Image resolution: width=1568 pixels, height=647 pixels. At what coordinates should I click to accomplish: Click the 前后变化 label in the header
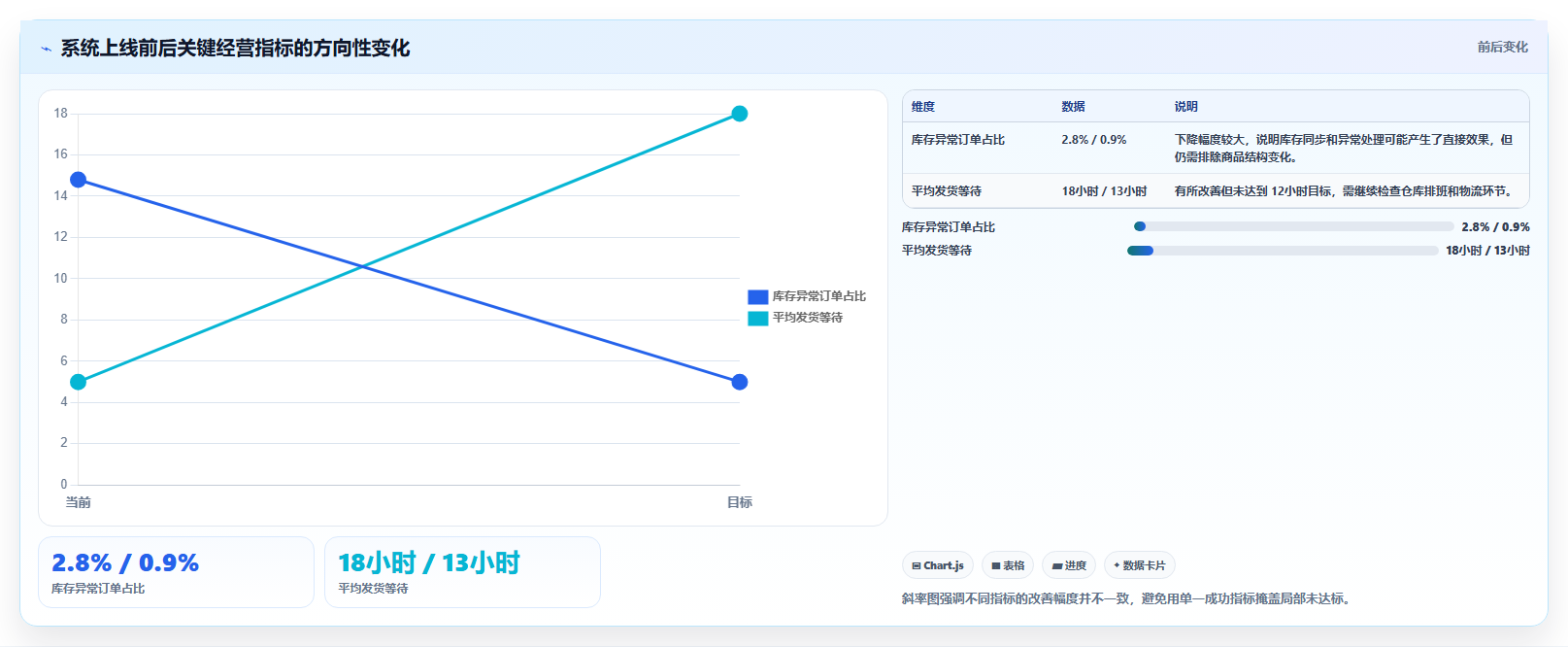click(x=1502, y=47)
